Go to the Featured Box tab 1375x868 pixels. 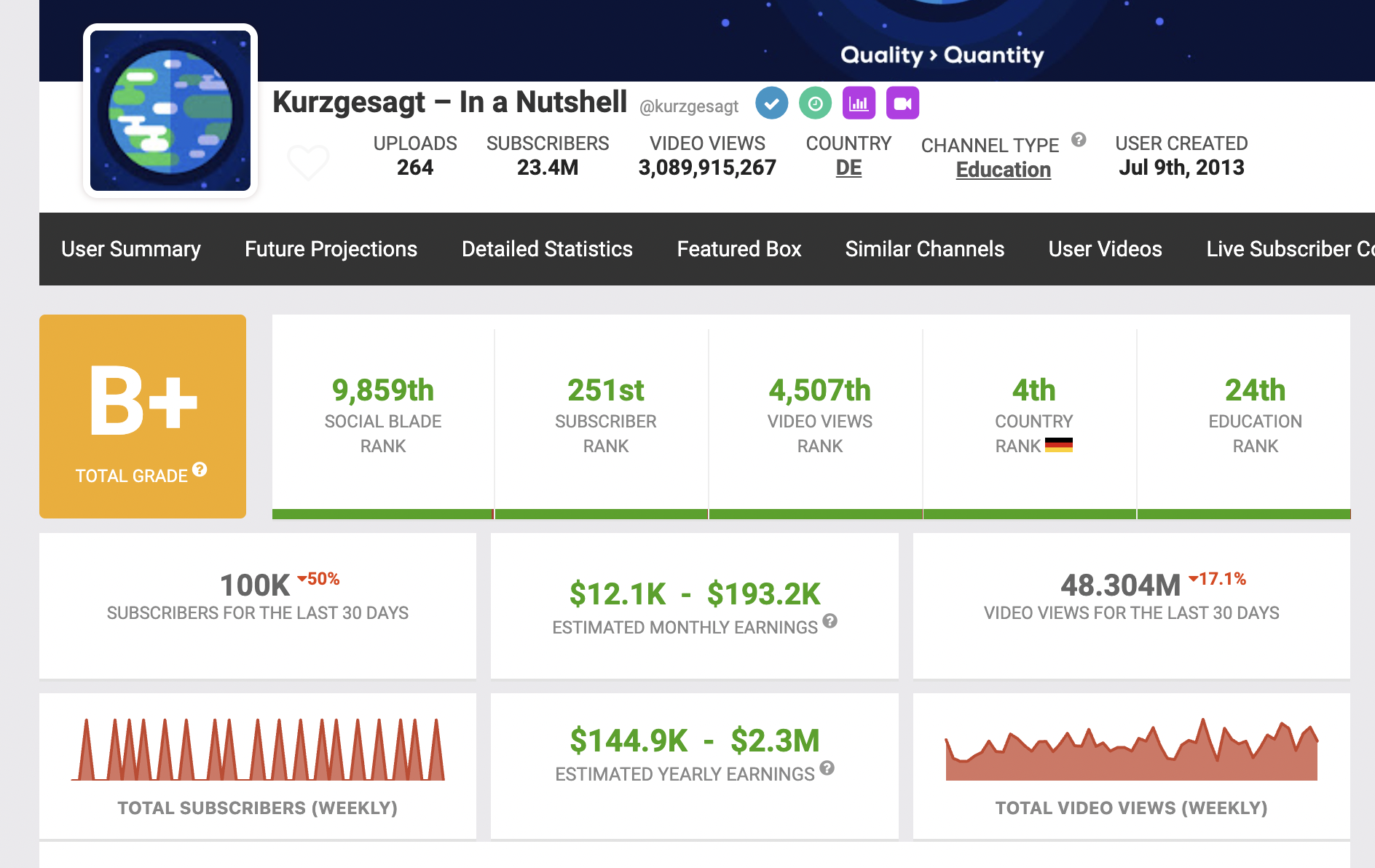[x=739, y=249]
